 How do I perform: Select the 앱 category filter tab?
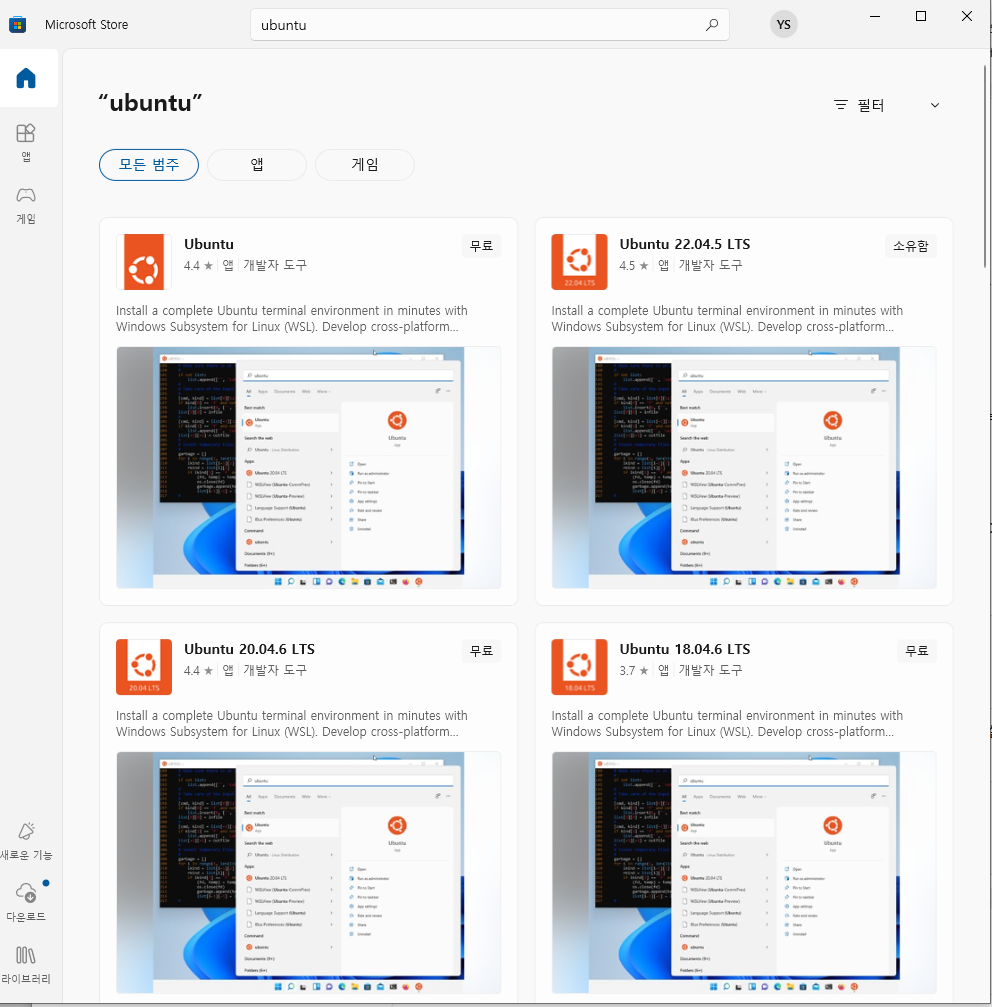pos(257,165)
